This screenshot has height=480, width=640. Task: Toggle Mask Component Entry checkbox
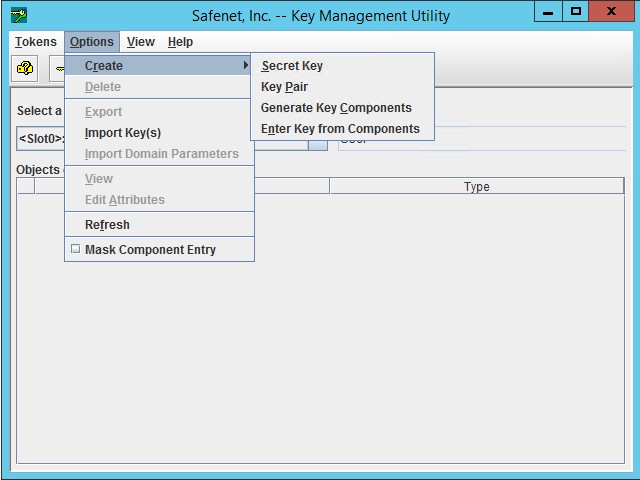point(75,249)
